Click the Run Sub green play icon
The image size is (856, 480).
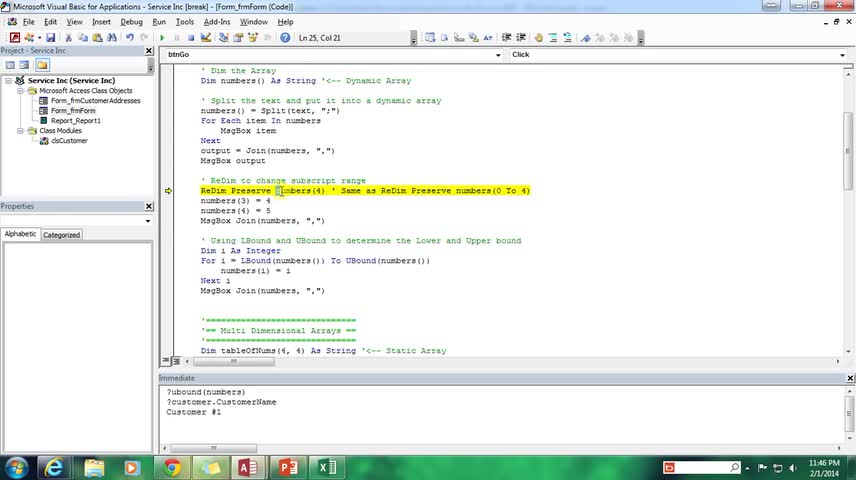pyautogui.click(x=162, y=38)
